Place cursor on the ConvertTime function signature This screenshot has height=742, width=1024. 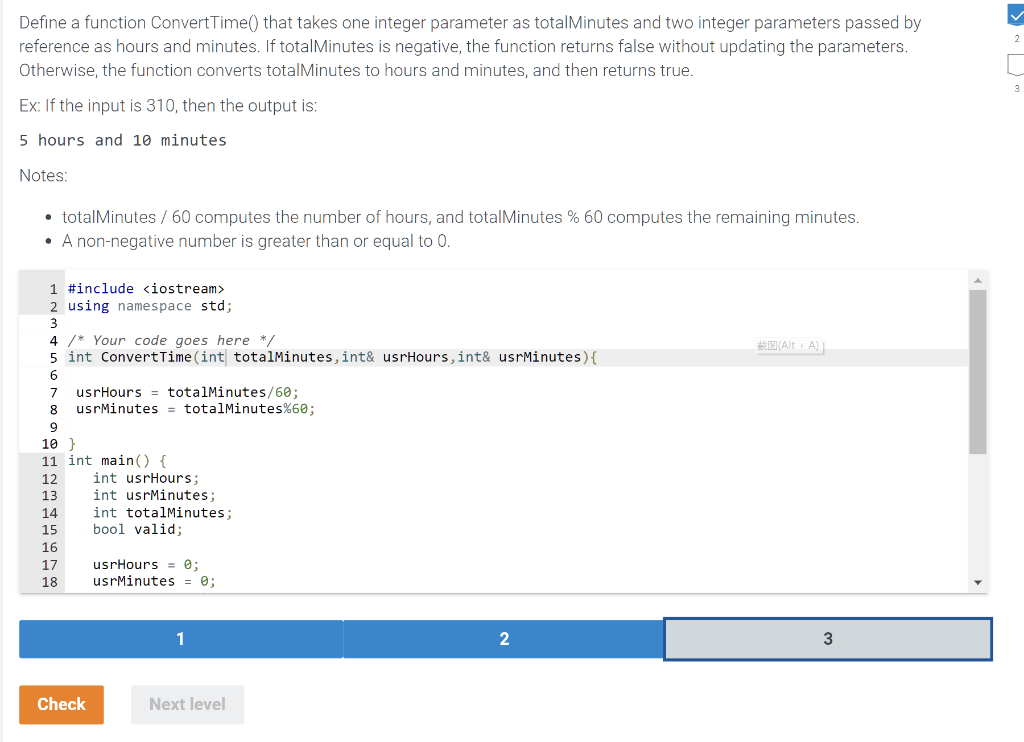click(330, 357)
